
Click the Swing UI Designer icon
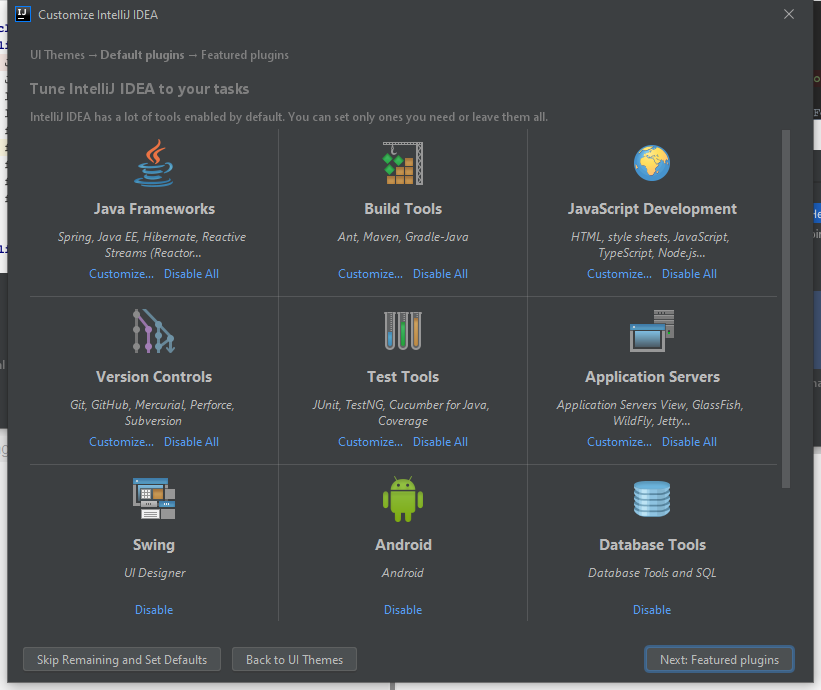point(154,499)
